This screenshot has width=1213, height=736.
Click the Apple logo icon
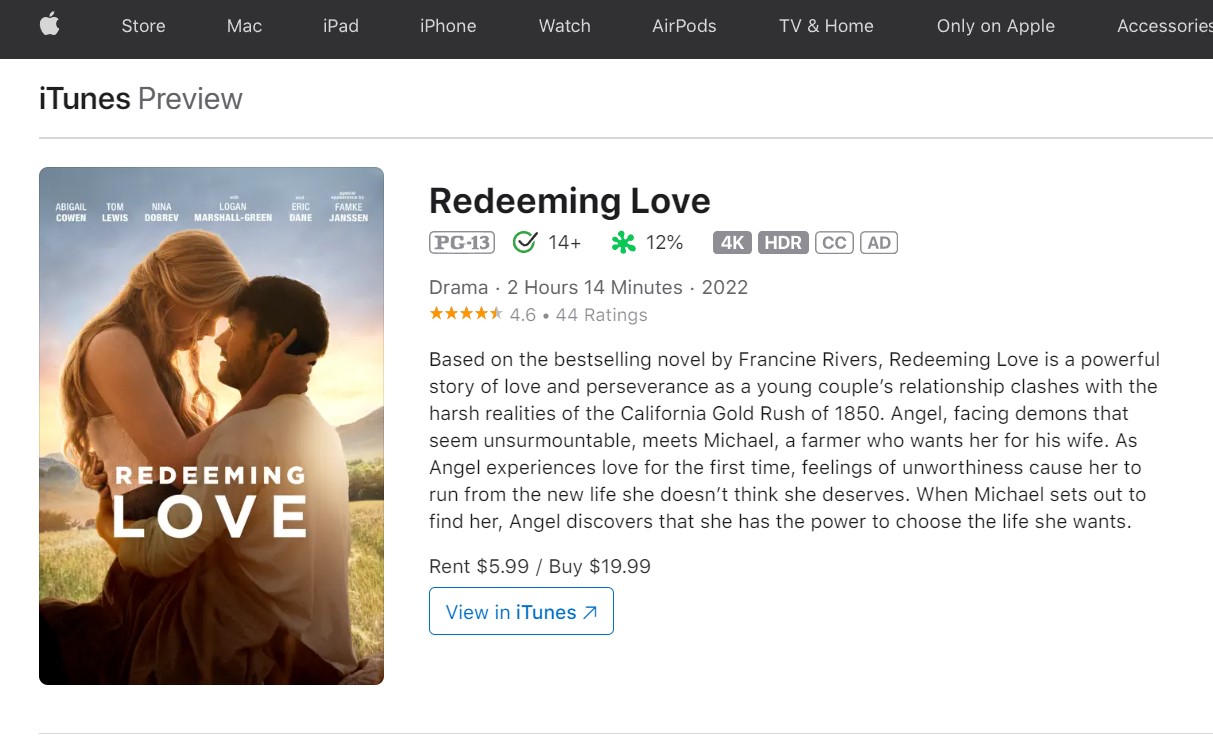(x=49, y=26)
